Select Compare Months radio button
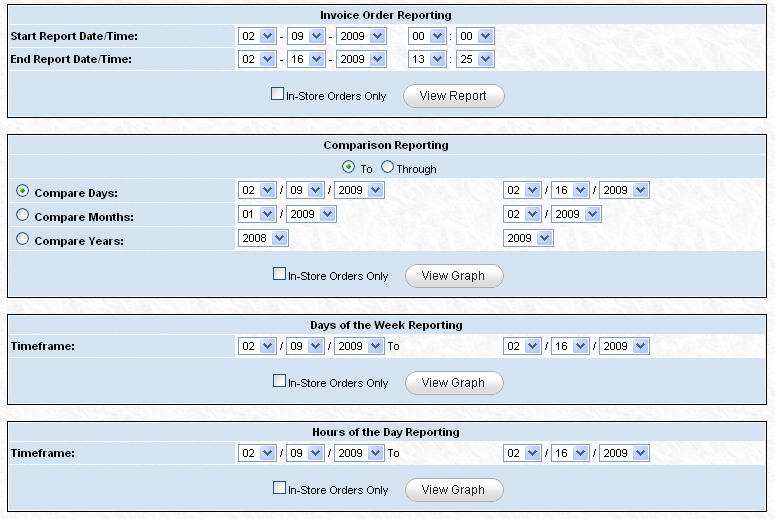The height and width of the screenshot is (519, 775). [x=22, y=215]
